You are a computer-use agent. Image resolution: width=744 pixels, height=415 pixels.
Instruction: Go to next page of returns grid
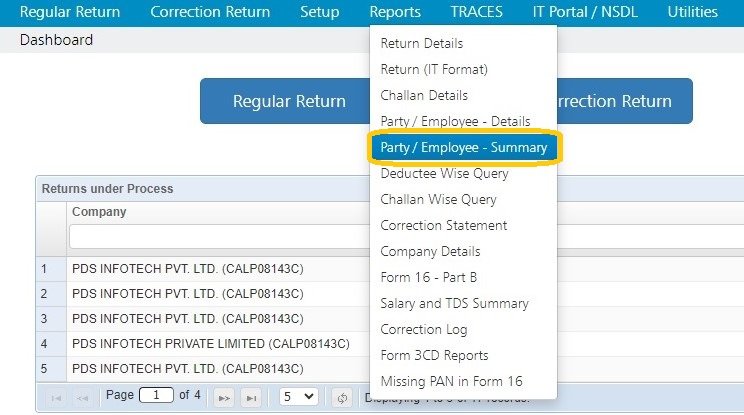pyautogui.click(x=224, y=396)
